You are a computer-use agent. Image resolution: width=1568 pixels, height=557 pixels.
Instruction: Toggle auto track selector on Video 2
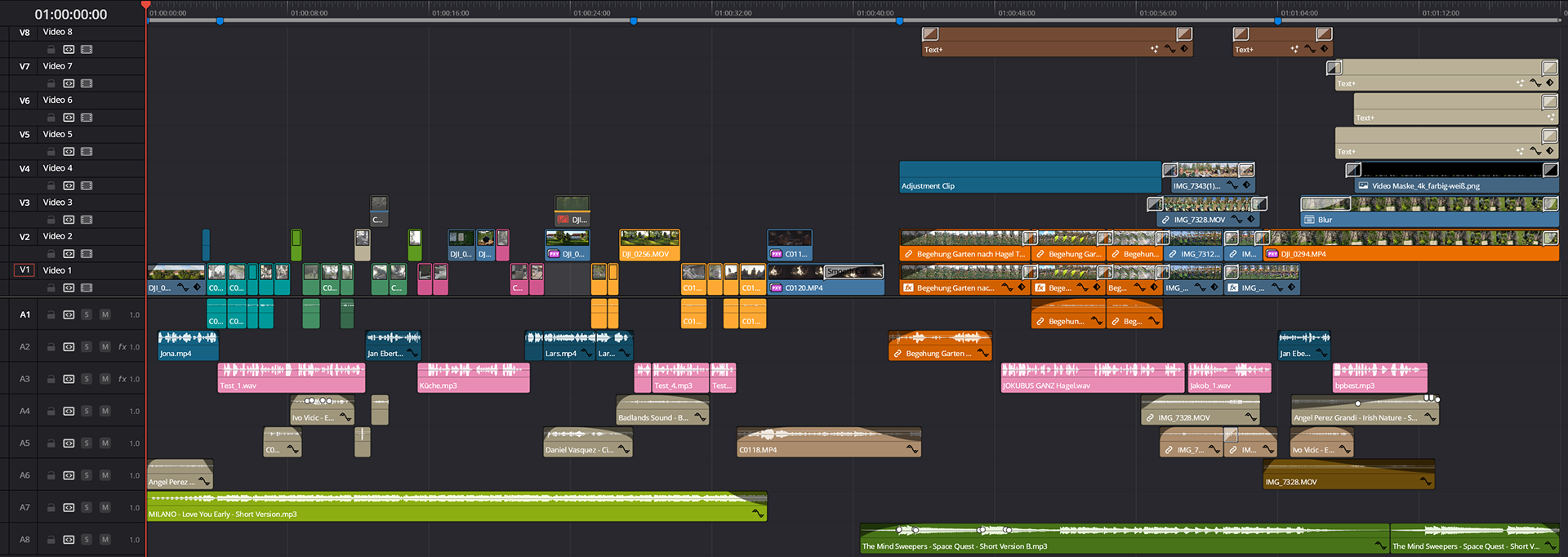tap(69, 254)
